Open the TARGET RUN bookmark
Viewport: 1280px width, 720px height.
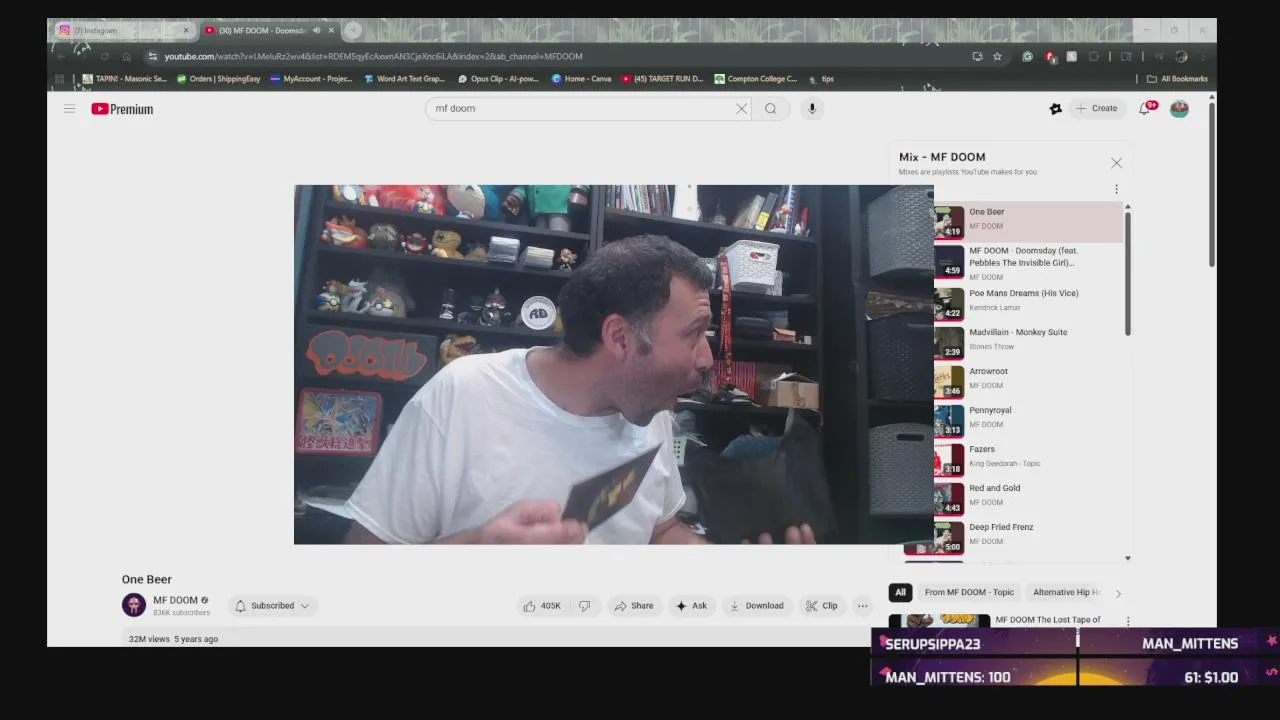662,79
